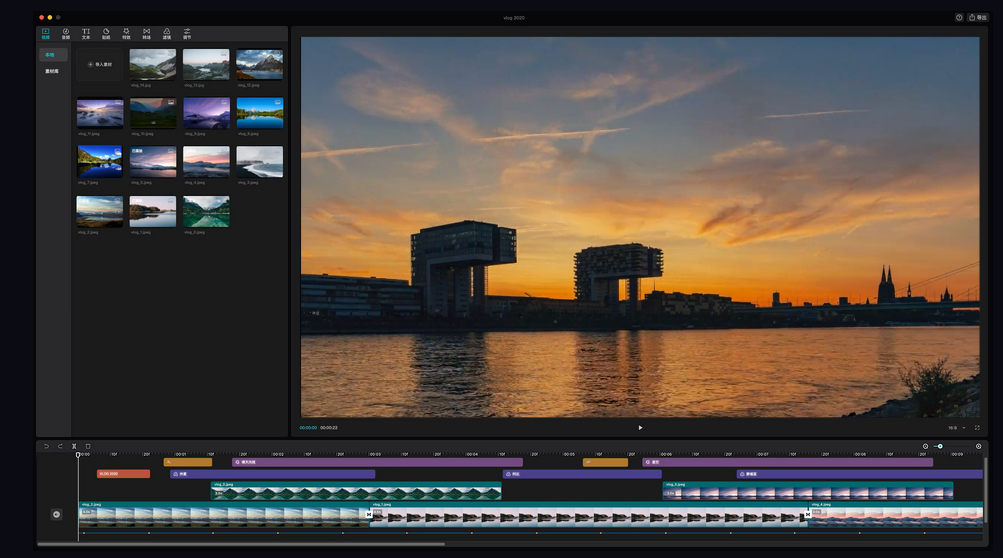Screen dimensions: 1003x558
Task: Select the Local (本地) sidebar tab
Action: pos(50,55)
